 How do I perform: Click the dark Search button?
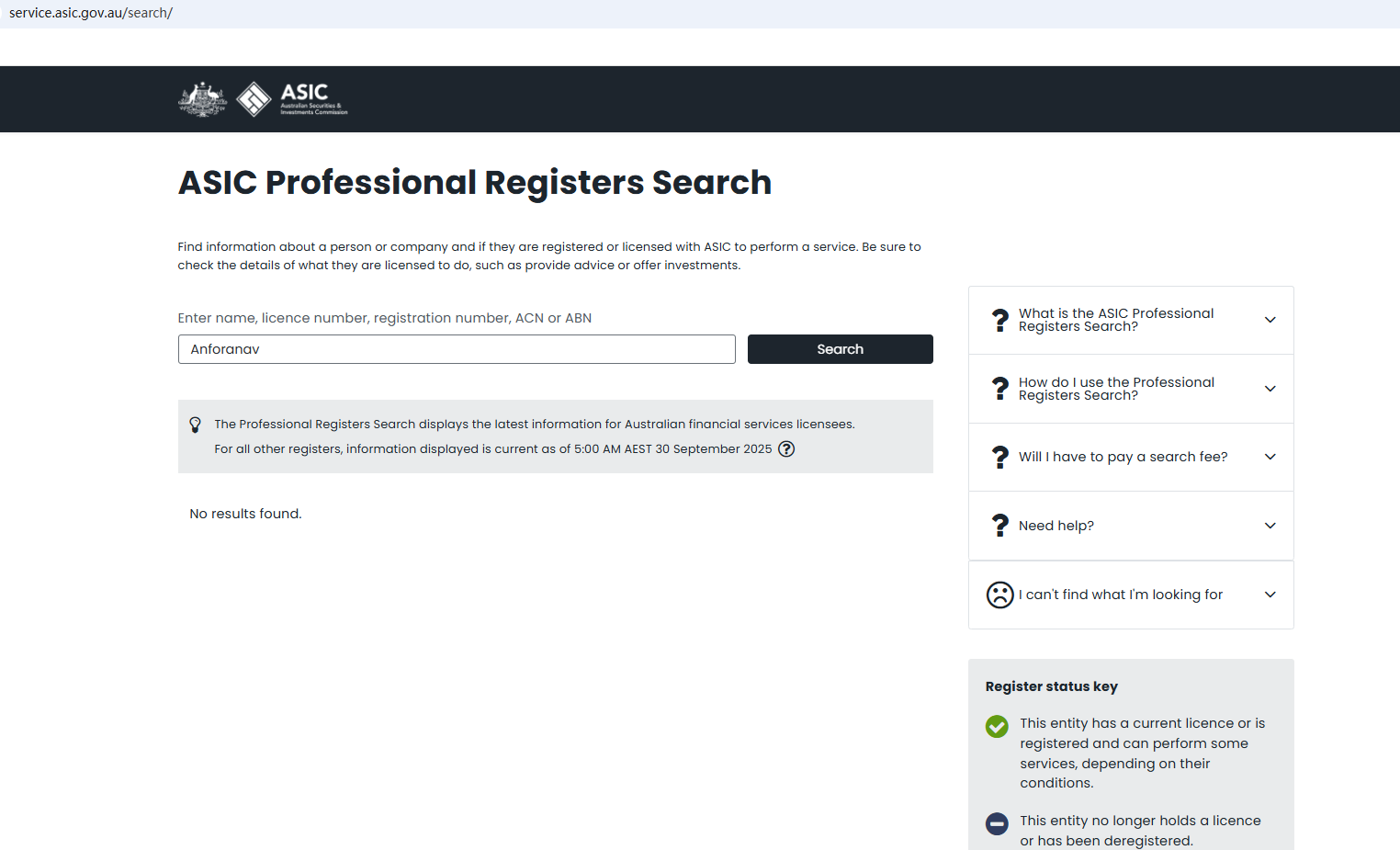point(841,349)
